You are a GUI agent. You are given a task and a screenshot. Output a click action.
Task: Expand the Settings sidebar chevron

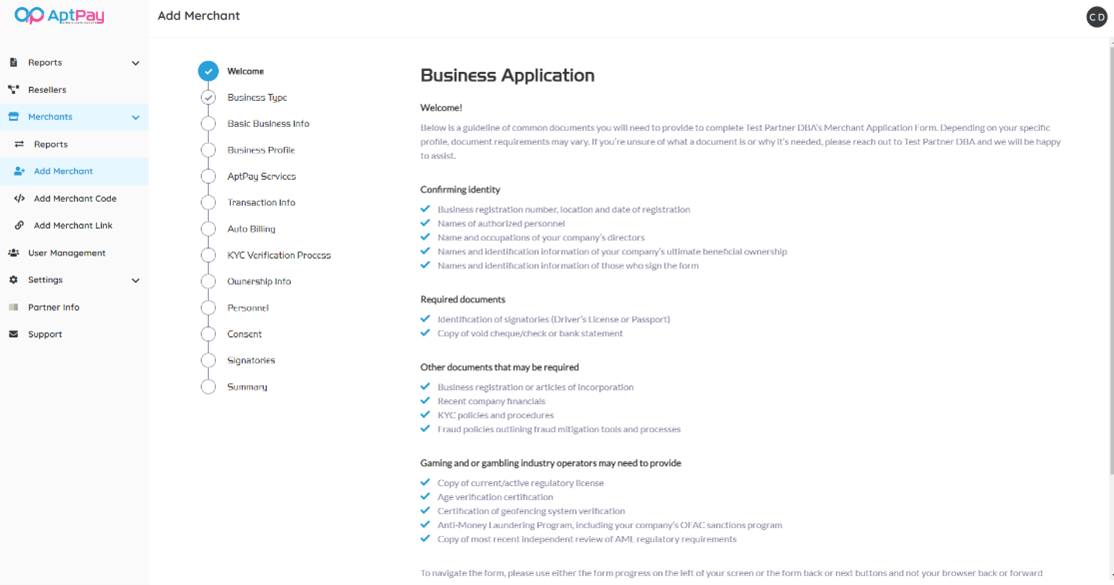pyautogui.click(x=135, y=281)
